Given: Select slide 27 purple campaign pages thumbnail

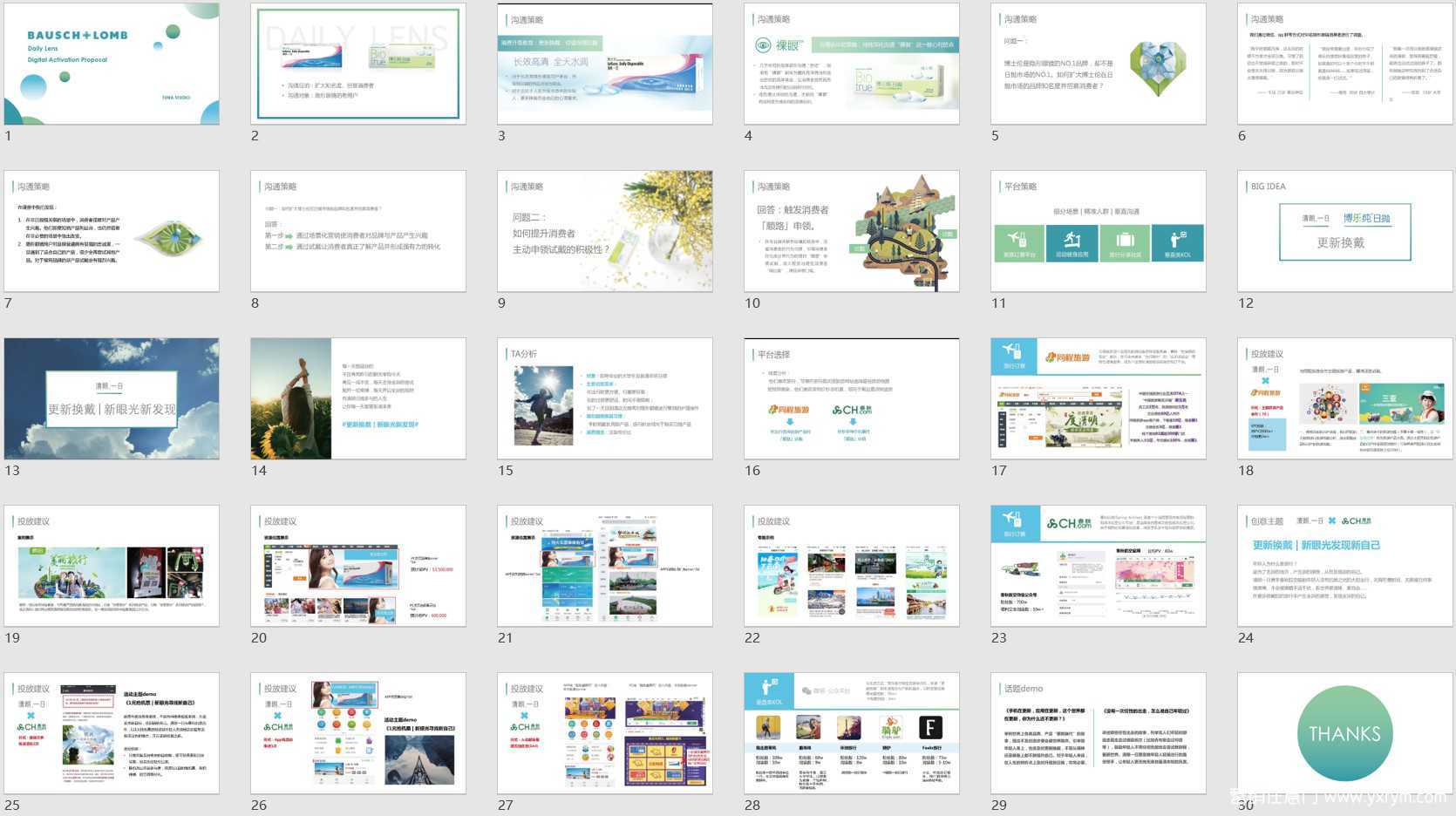Looking at the screenshot, I should pyautogui.click(x=605, y=733).
